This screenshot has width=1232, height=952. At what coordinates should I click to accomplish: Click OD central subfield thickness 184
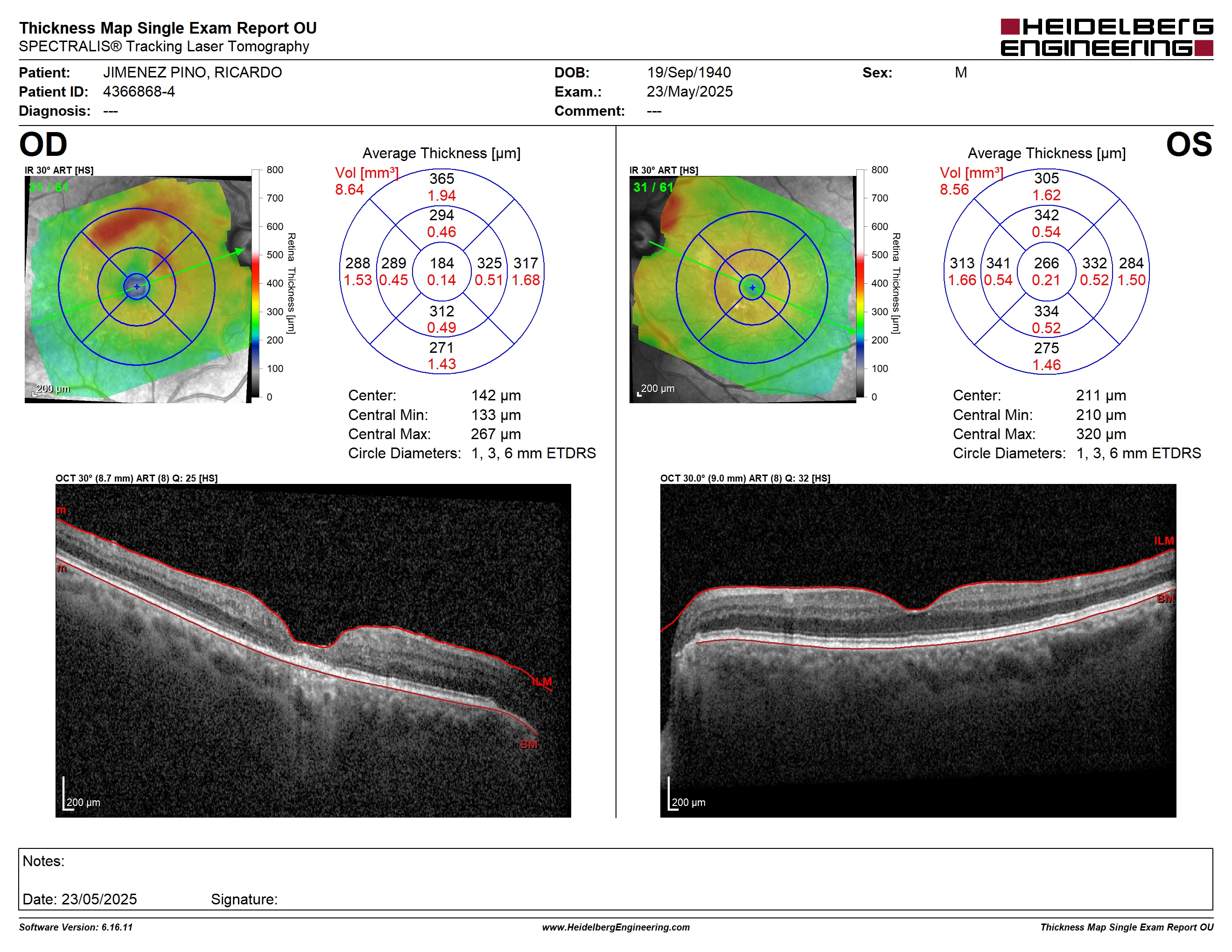(x=441, y=263)
